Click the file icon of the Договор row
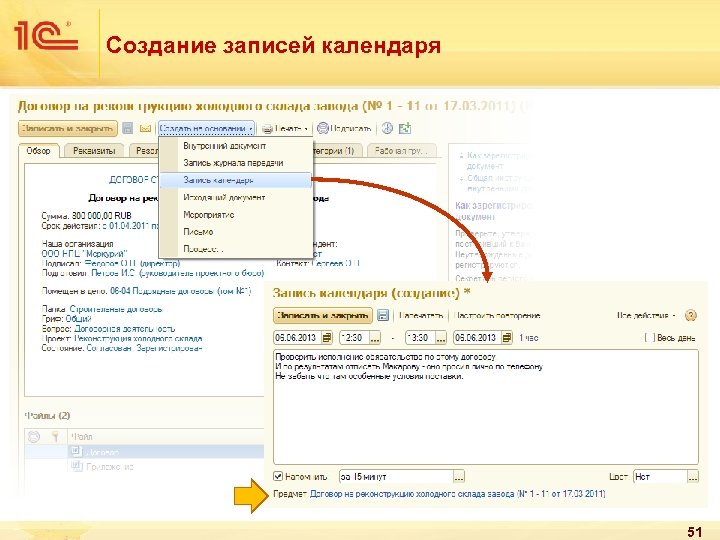 pos(76,452)
